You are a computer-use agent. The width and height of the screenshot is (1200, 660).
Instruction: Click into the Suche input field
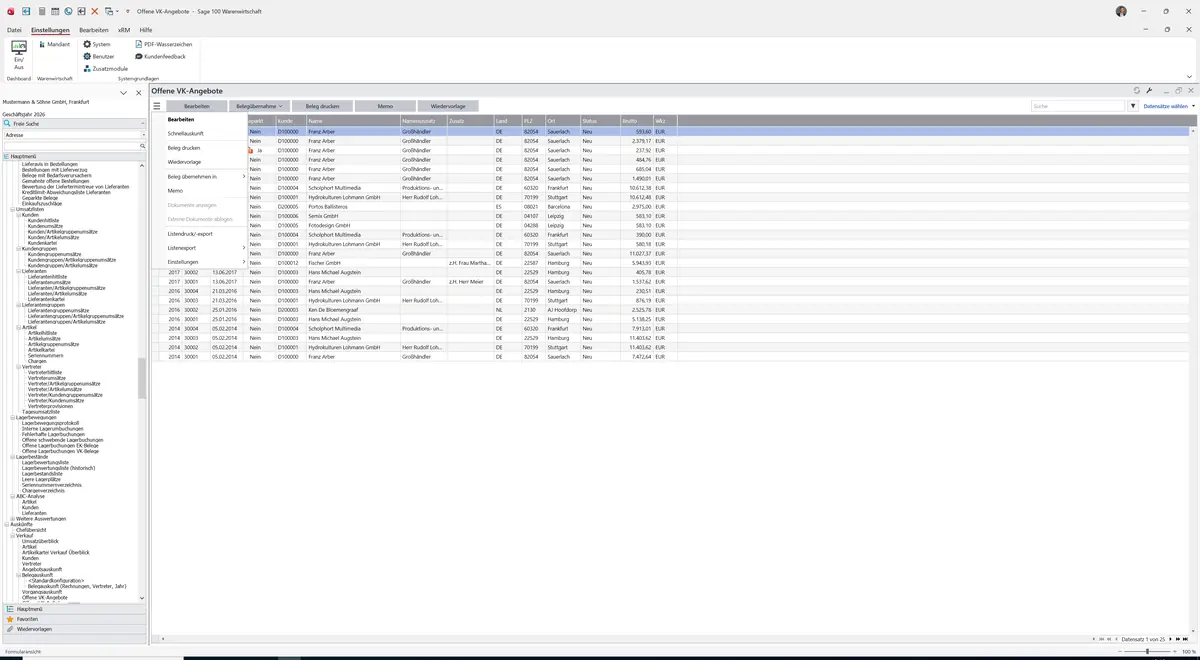point(1078,106)
